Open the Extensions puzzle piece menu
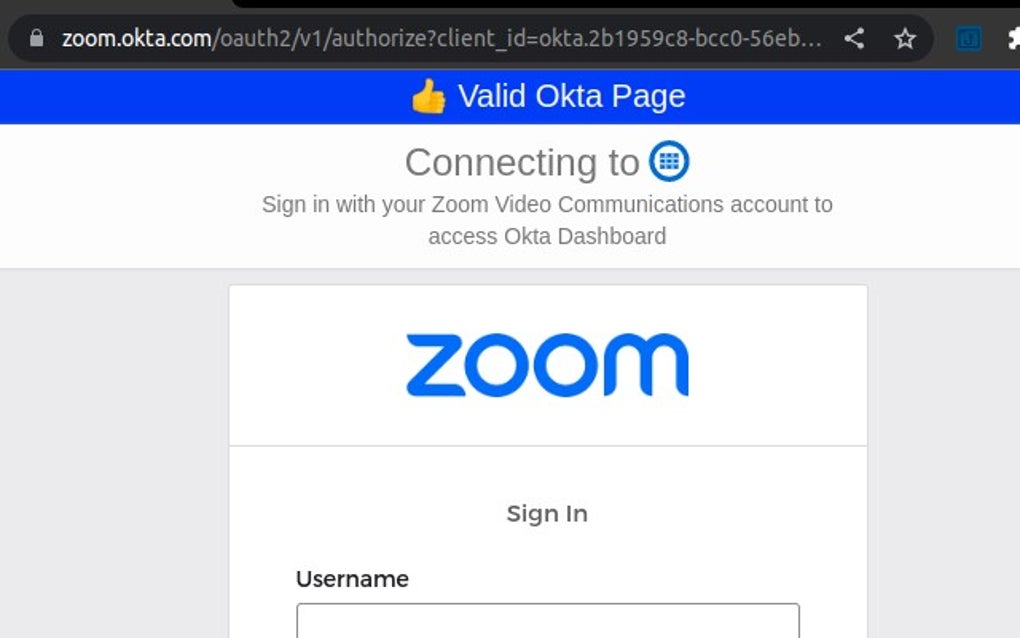Image resolution: width=1020 pixels, height=638 pixels. point(1012,39)
